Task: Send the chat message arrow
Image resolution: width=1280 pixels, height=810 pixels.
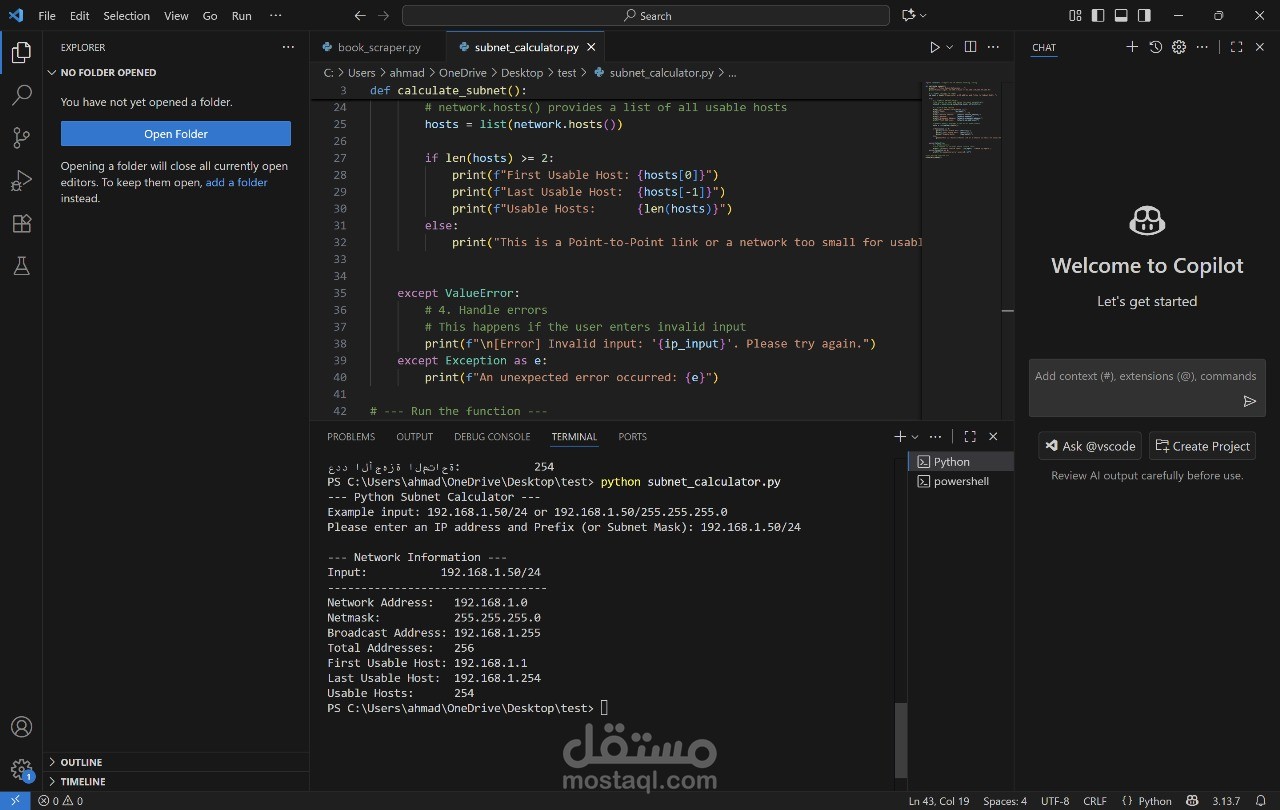Action: (1249, 401)
